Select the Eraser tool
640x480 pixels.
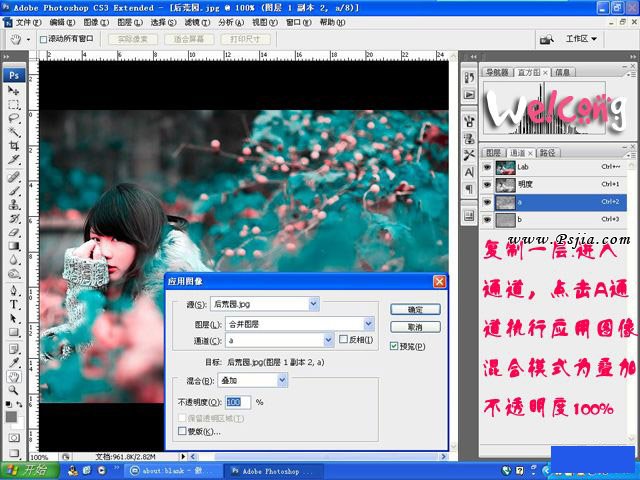pos(13,232)
